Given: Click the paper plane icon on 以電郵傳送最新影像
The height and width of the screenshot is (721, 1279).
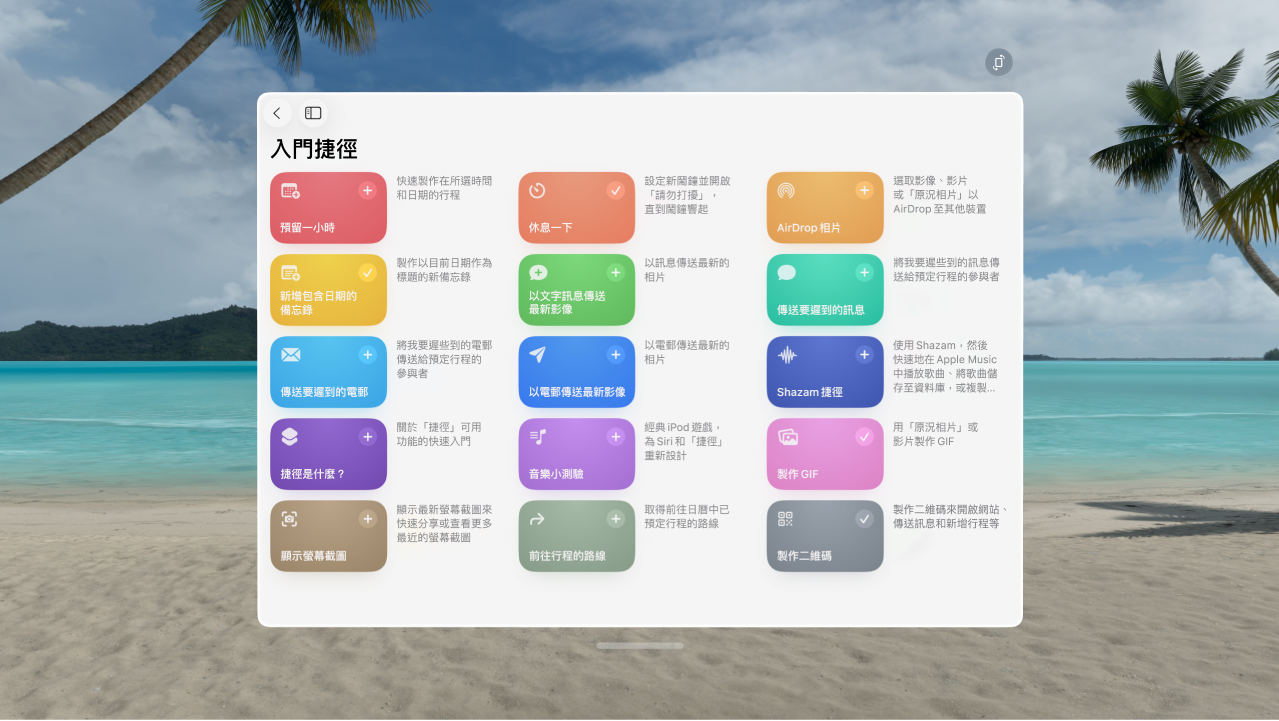Looking at the screenshot, I should pos(537,355).
